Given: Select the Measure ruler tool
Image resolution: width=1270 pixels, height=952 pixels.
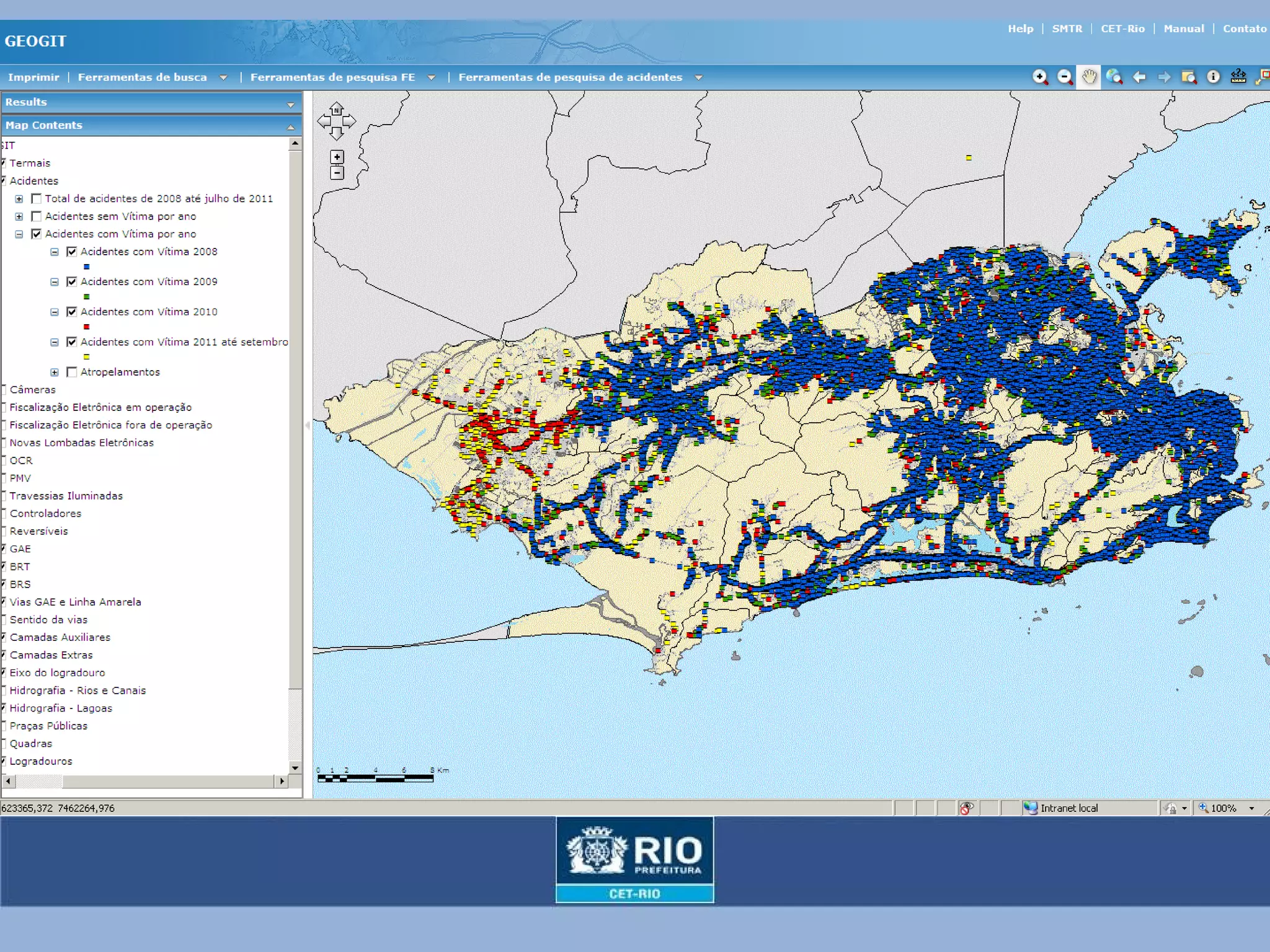Looking at the screenshot, I should (1238, 77).
